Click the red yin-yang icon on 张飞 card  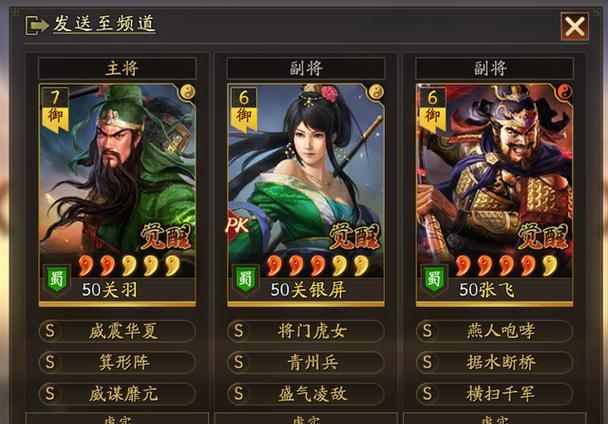565,92
